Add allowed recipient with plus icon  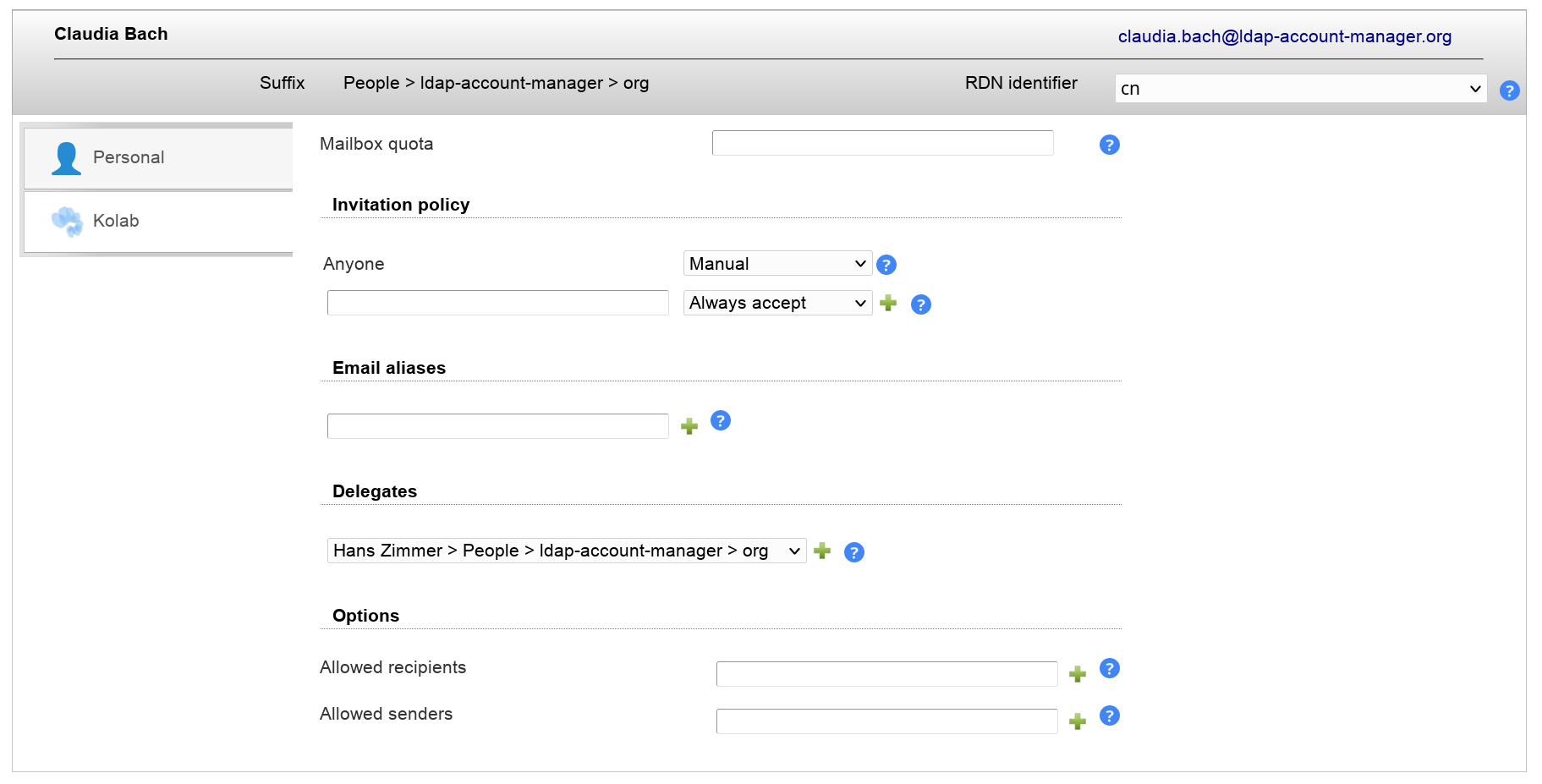click(x=1077, y=674)
